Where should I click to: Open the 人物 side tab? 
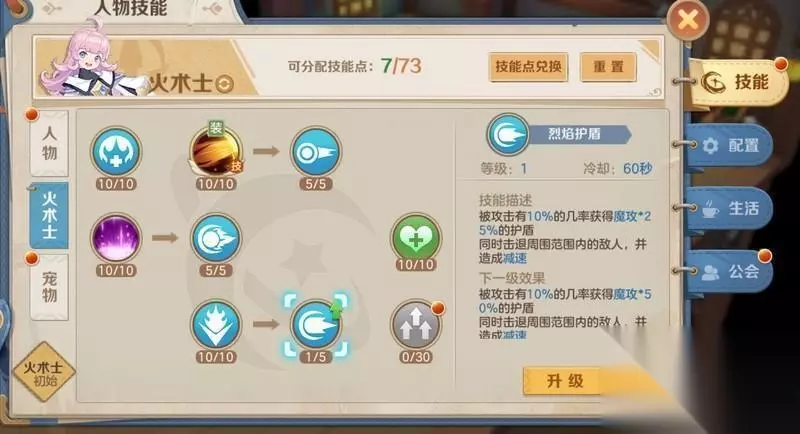tap(49, 143)
